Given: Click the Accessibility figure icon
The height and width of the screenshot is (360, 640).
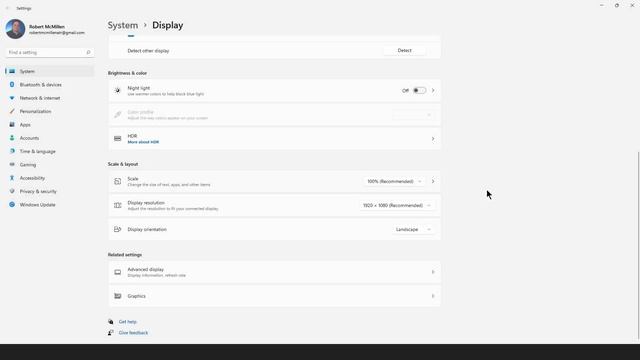Looking at the screenshot, I should [x=12, y=178].
